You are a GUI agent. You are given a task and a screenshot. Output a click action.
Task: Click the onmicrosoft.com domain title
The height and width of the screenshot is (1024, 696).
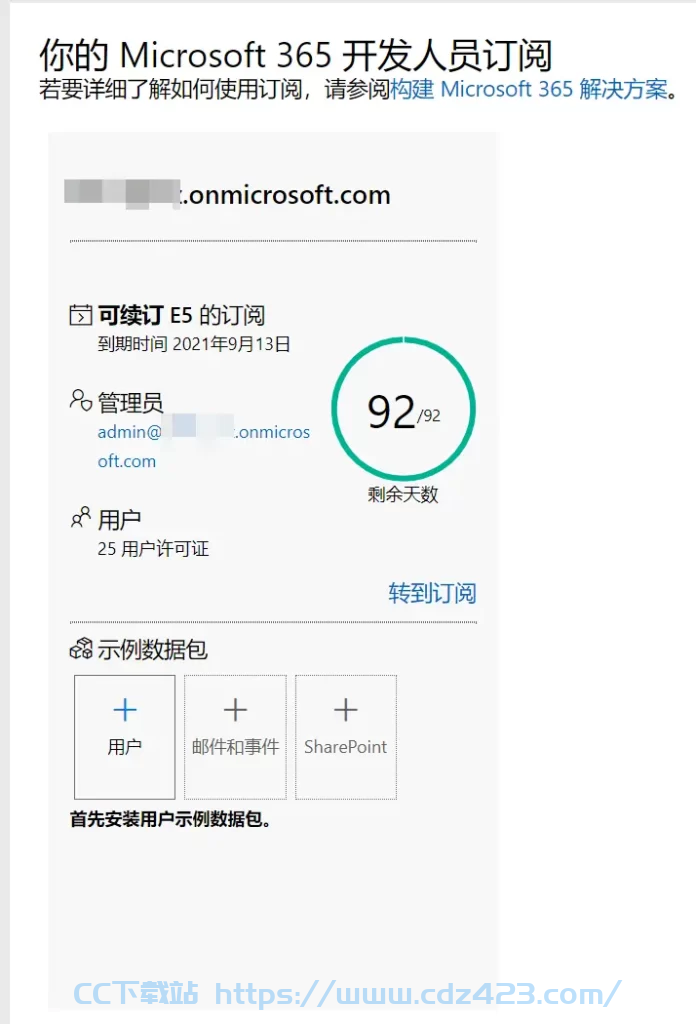[227, 195]
